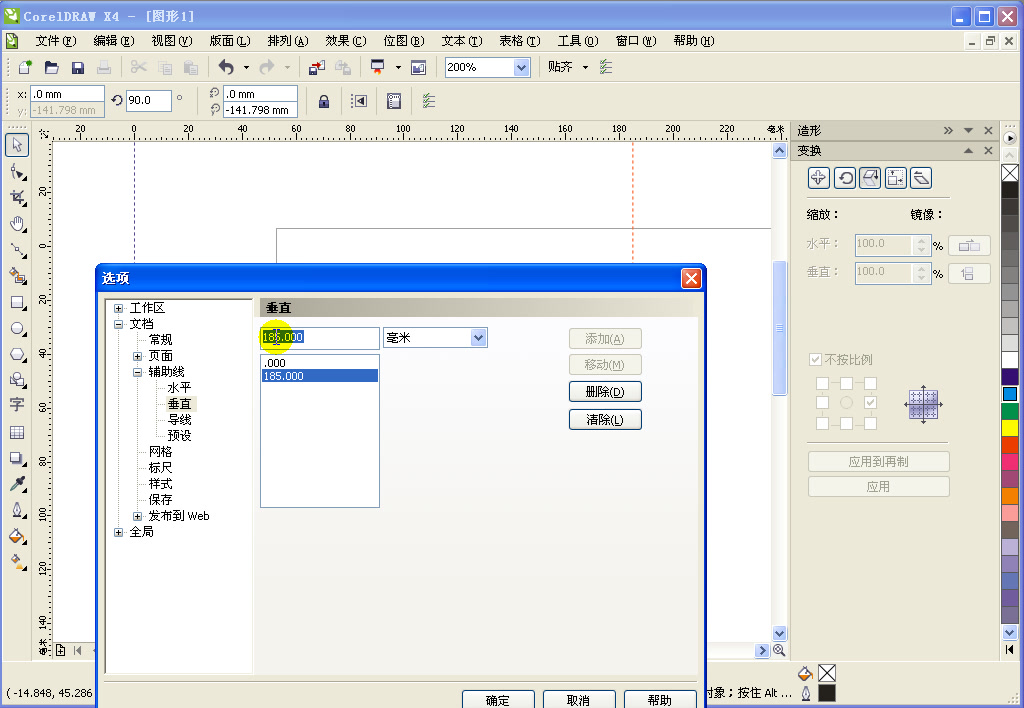Screen dimensions: 1024x708
Task: Select the Shape tool in toolbox
Action: (17, 172)
